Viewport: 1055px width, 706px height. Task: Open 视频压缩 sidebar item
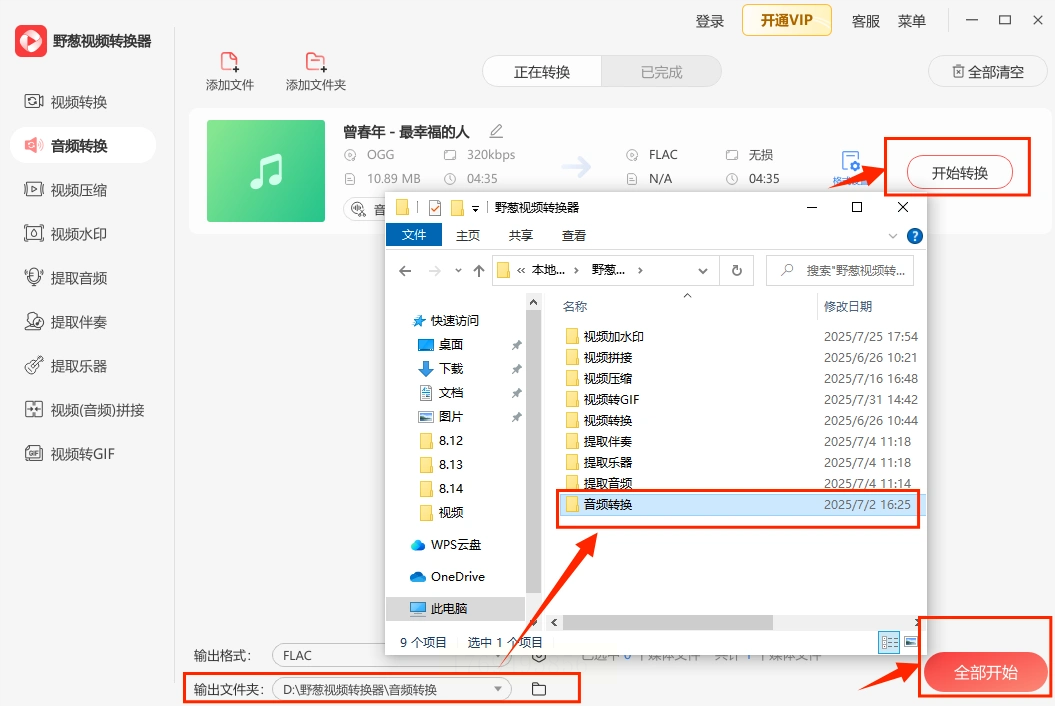pos(66,190)
